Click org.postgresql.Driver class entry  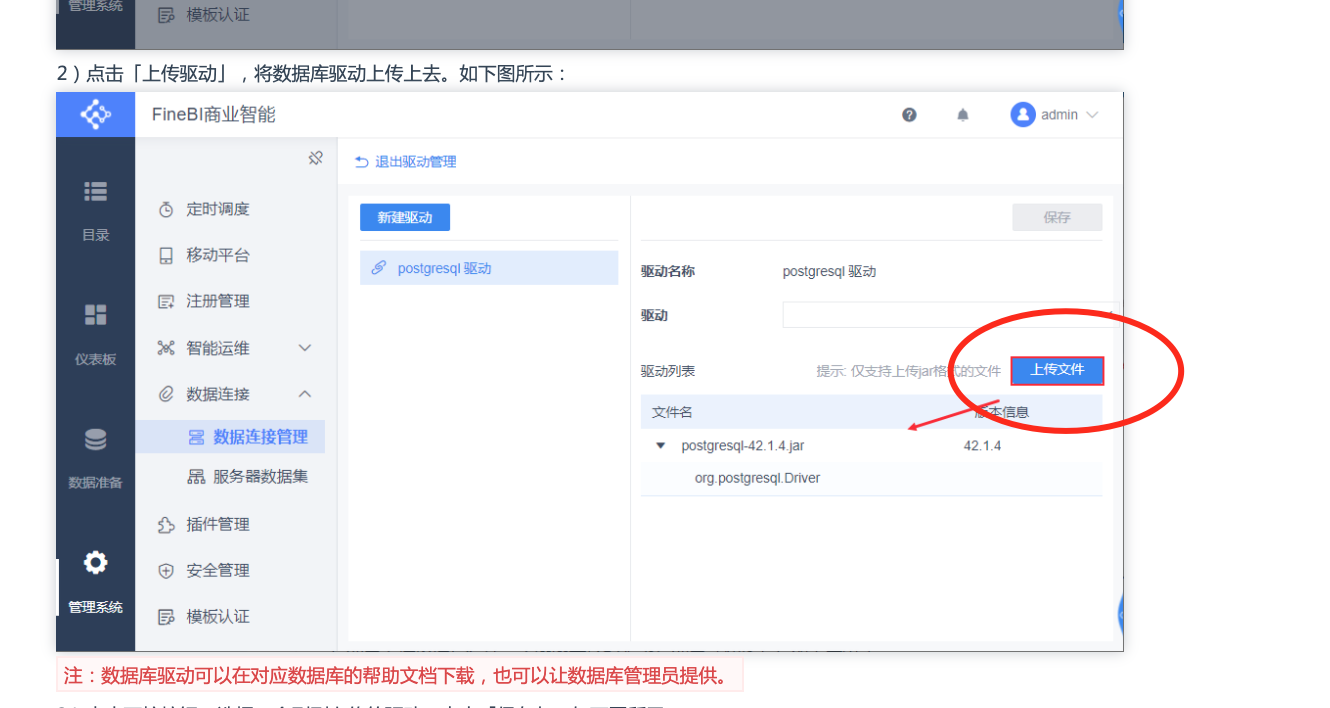757,478
